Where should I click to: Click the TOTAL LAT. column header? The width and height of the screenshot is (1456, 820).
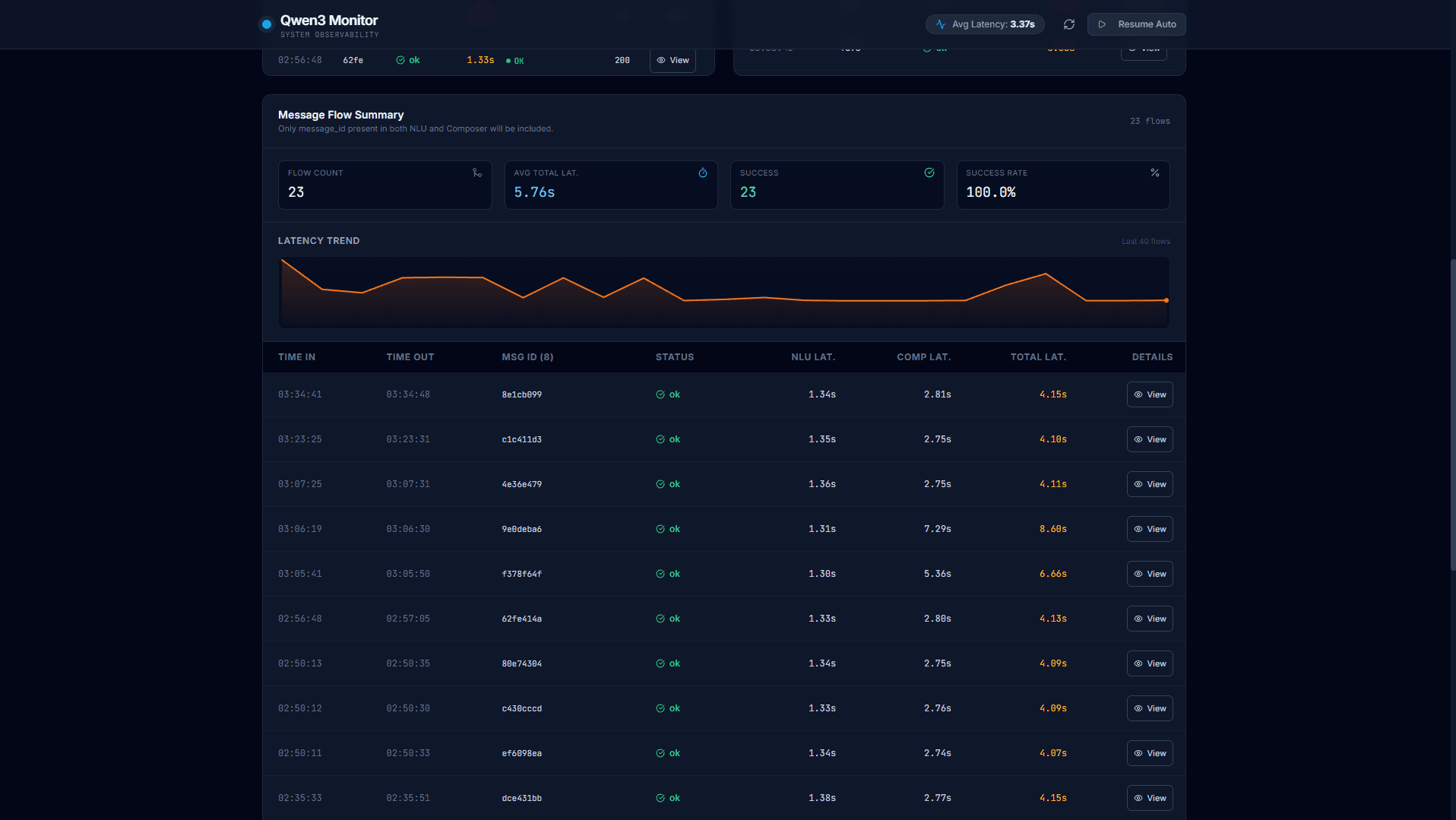1037,357
